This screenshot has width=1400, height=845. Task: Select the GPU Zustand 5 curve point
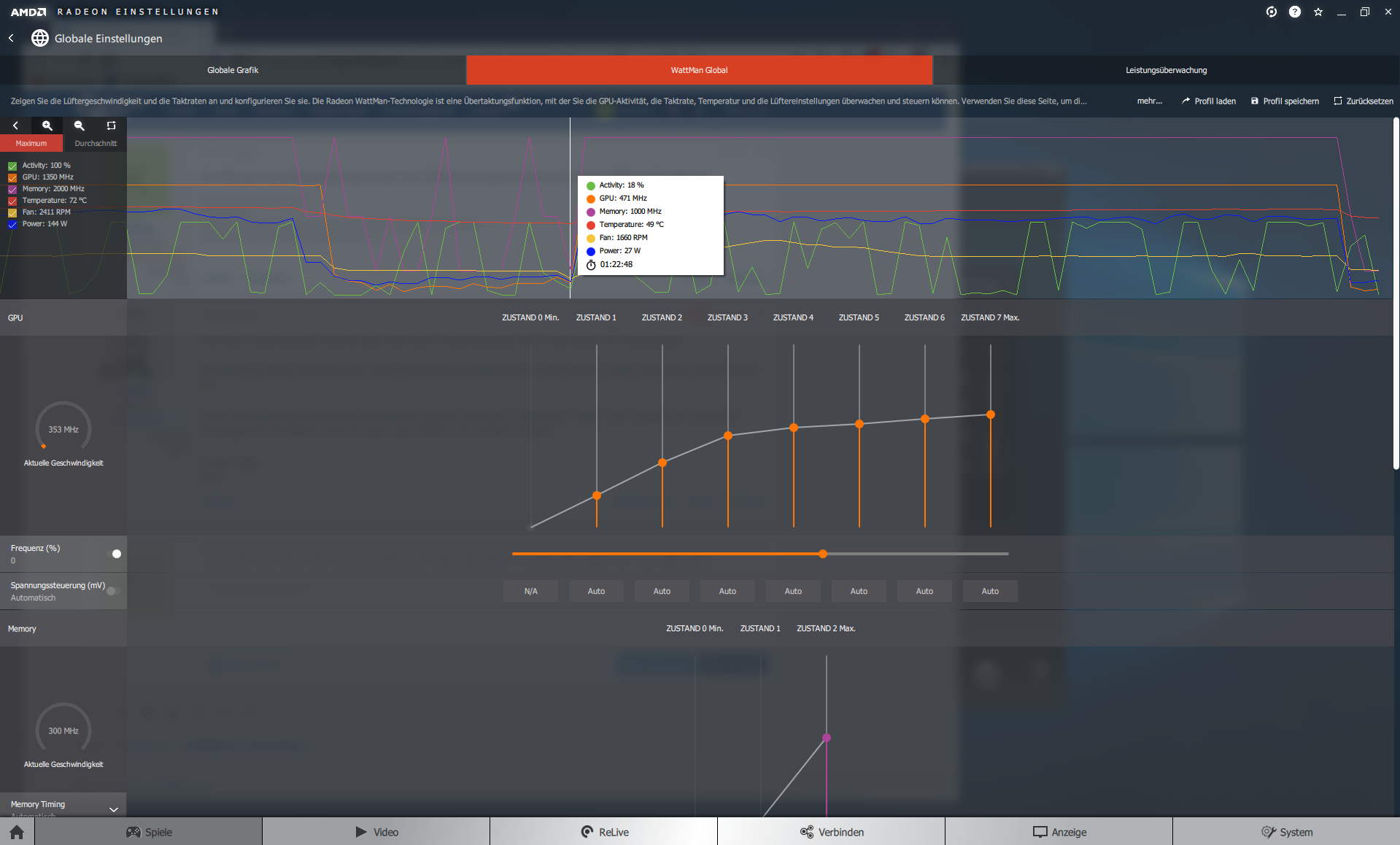point(859,424)
